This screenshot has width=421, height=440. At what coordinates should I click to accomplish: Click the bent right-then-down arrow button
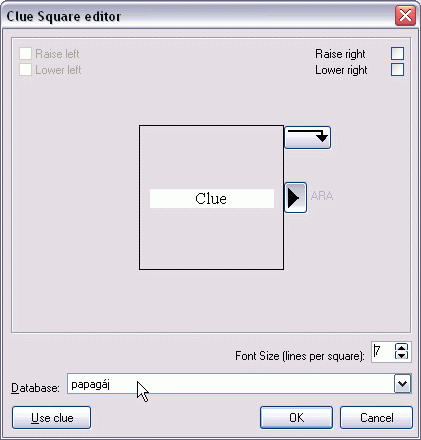coord(307,137)
